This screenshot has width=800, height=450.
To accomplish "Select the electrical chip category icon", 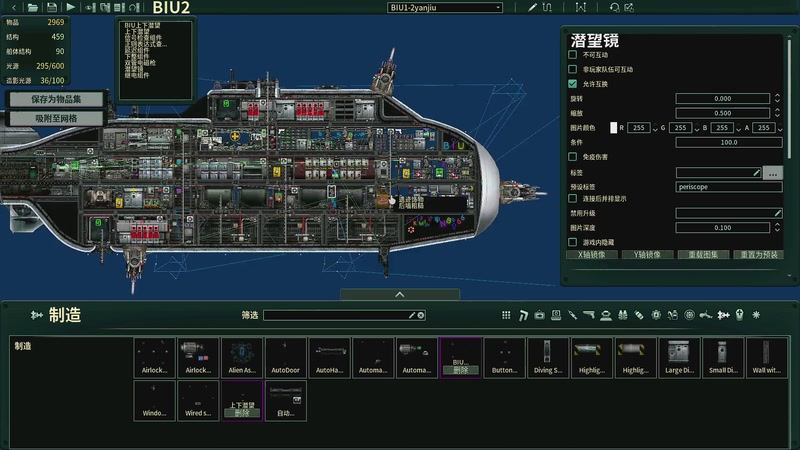I will pyautogui.click(x=656, y=315).
